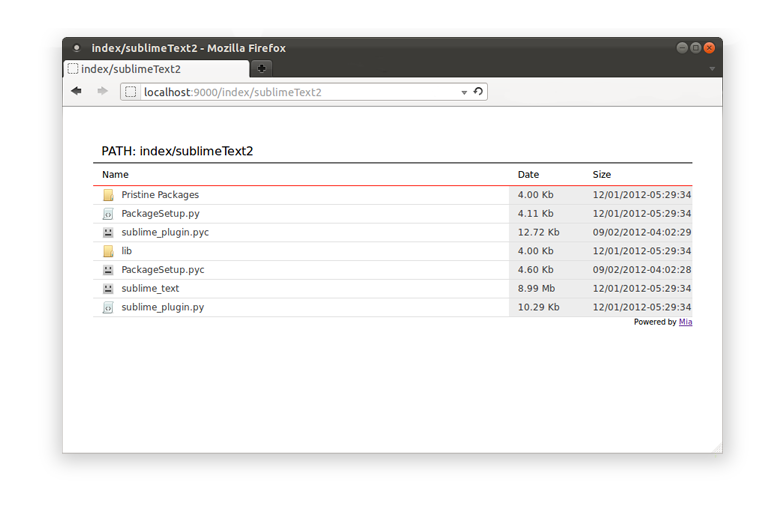Click the 10.29 Kb value

[539, 307]
